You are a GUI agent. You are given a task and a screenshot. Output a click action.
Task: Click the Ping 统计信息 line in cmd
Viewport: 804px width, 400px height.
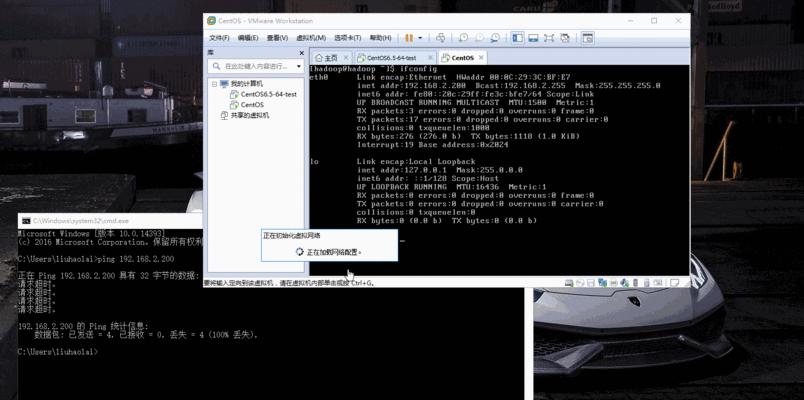coord(83,326)
